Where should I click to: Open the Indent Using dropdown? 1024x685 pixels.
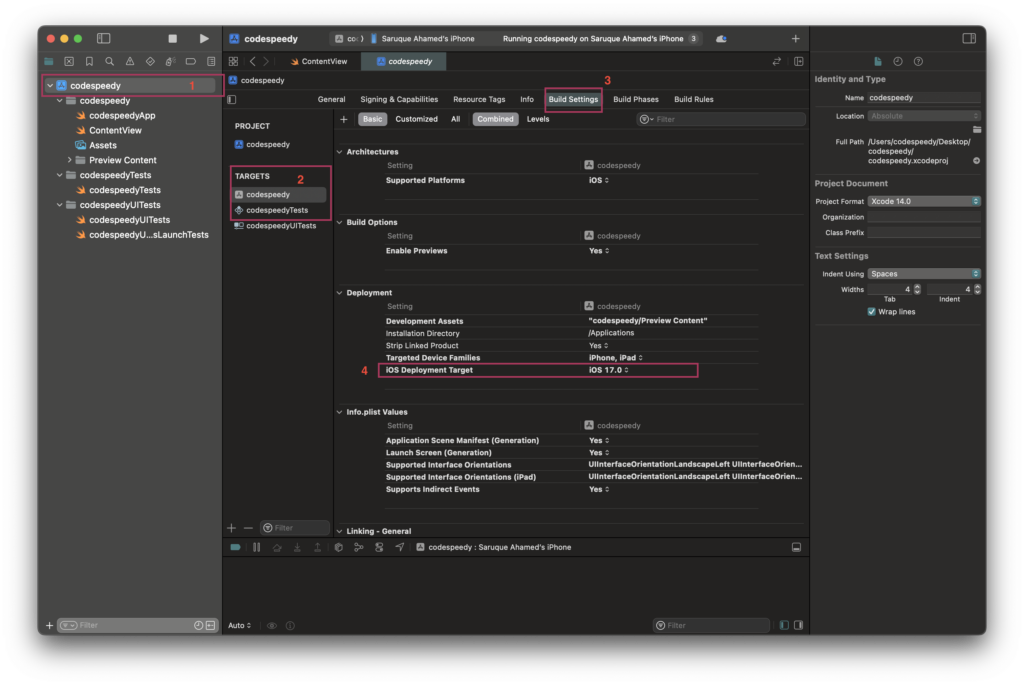(924, 274)
